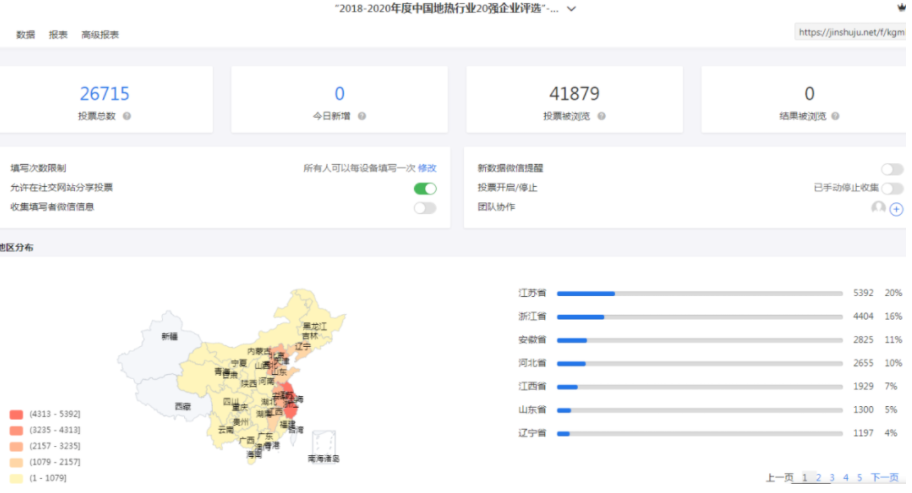Click the crown icon at top right
Image resolution: width=912 pixels, height=493 pixels.
click(x=903, y=7)
